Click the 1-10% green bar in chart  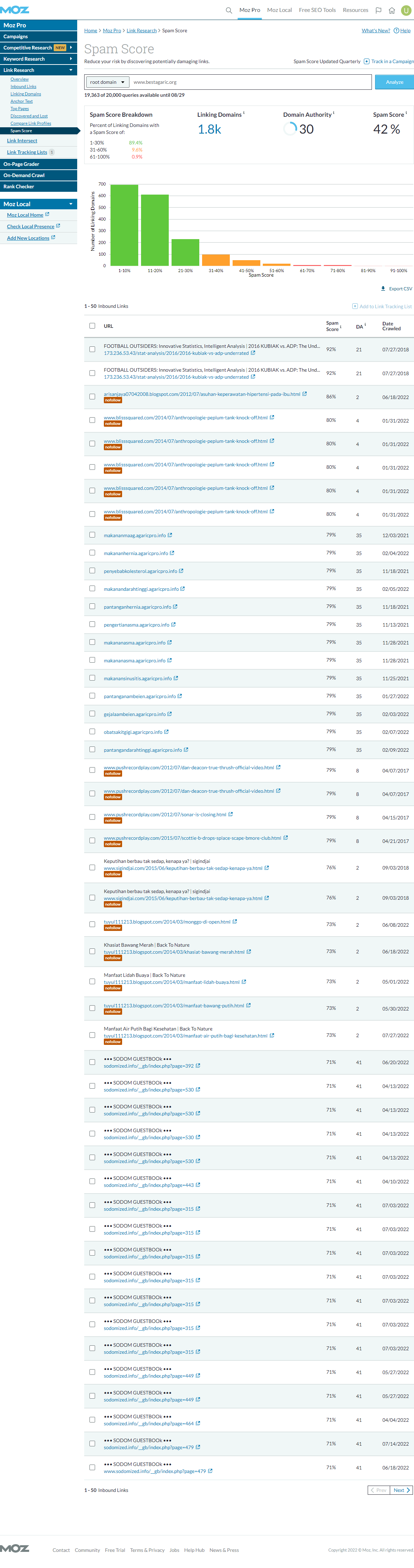[x=124, y=225]
